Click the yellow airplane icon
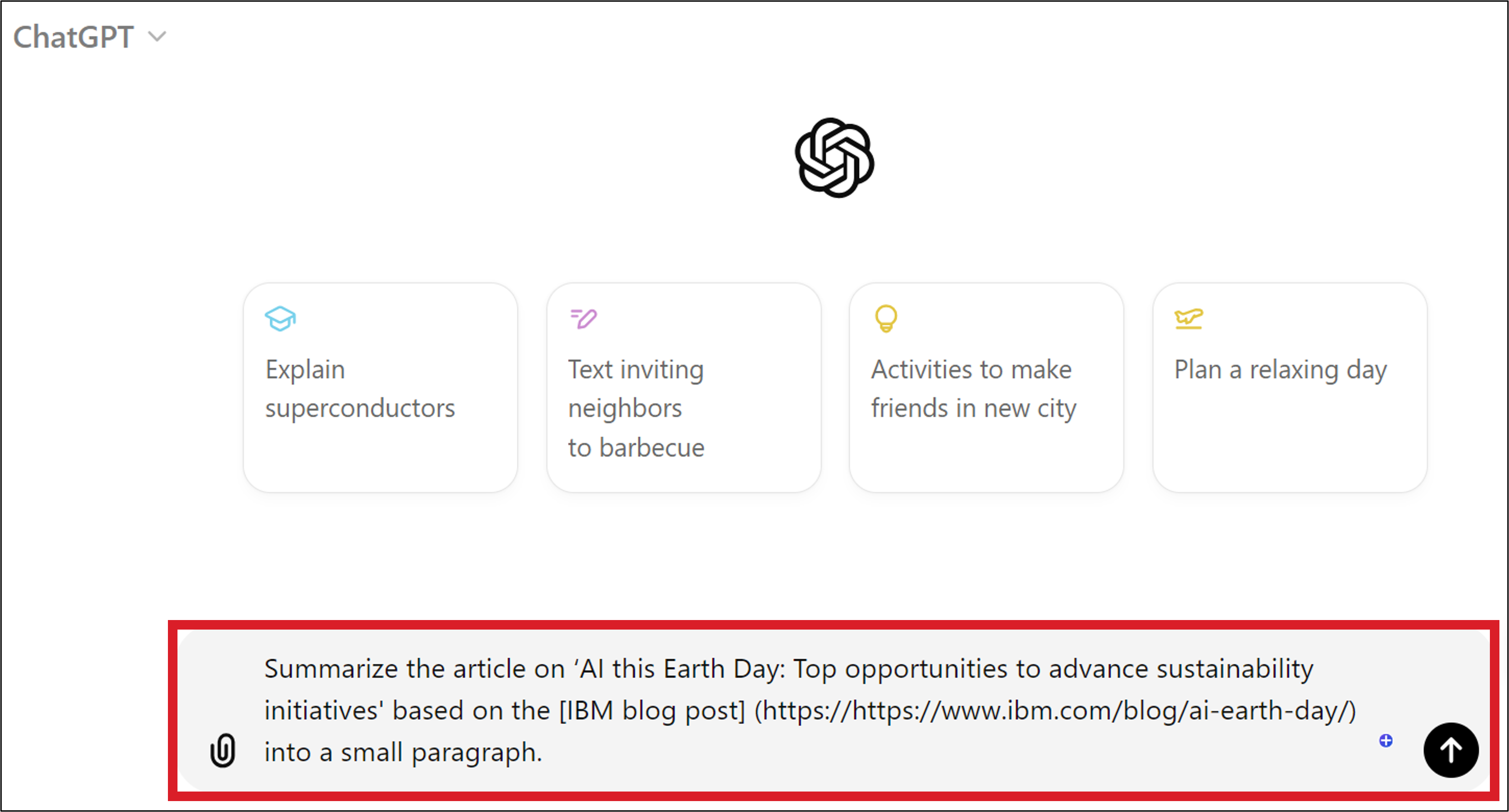The height and width of the screenshot is (812, 1509). pos(1189,318)
